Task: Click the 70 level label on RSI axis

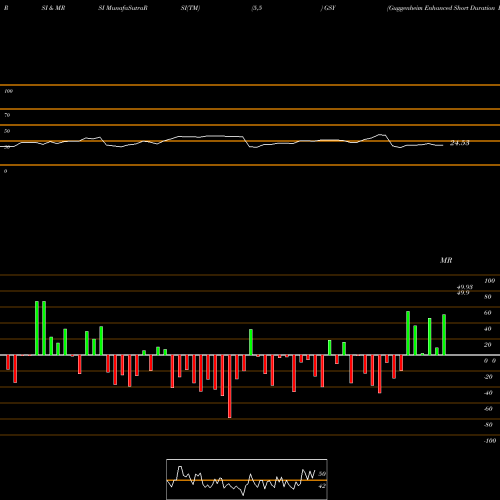Action: (x=7, y=115)
